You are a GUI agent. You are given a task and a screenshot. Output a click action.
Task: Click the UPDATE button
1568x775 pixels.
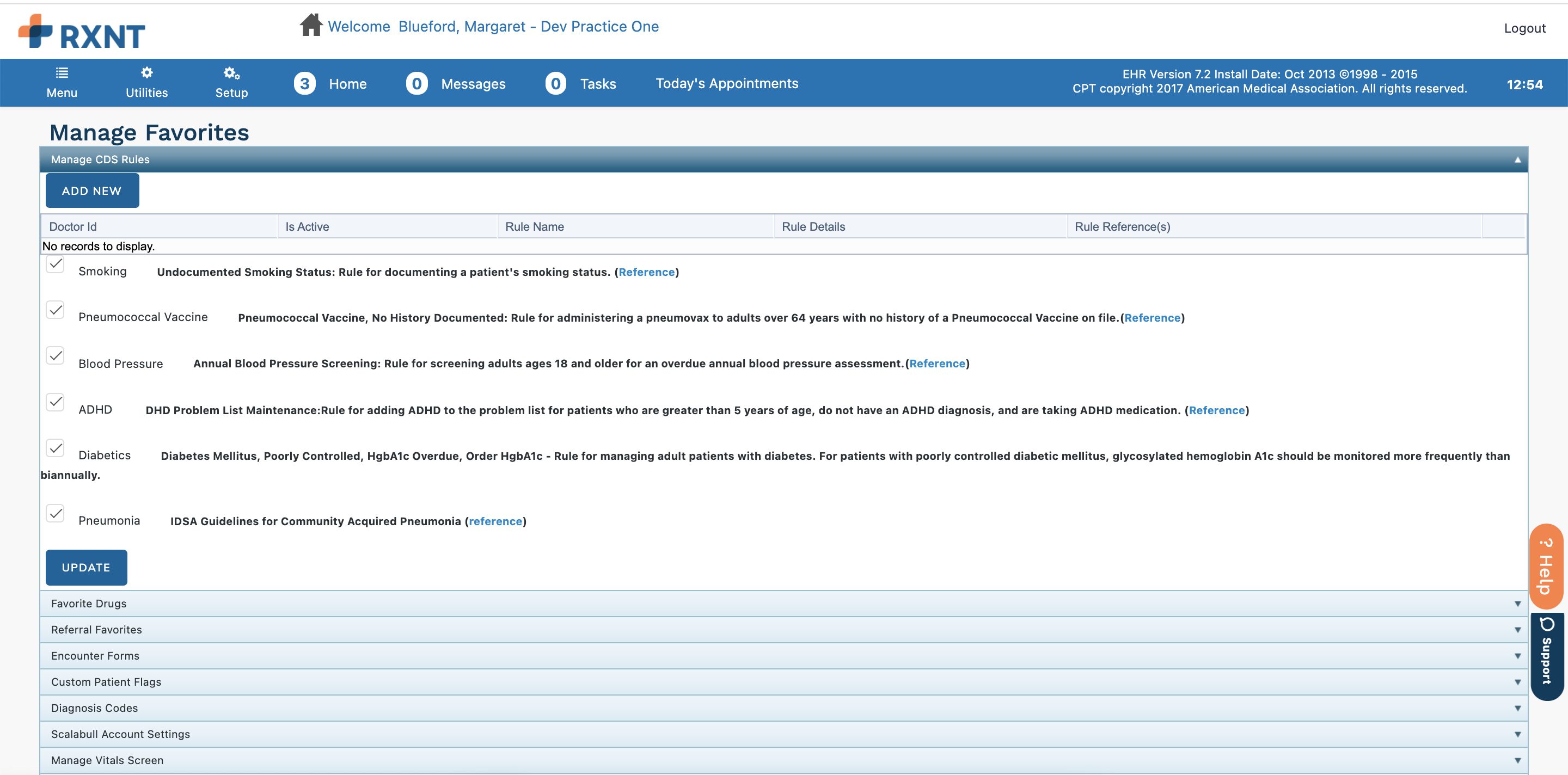(x=86, y=567)
